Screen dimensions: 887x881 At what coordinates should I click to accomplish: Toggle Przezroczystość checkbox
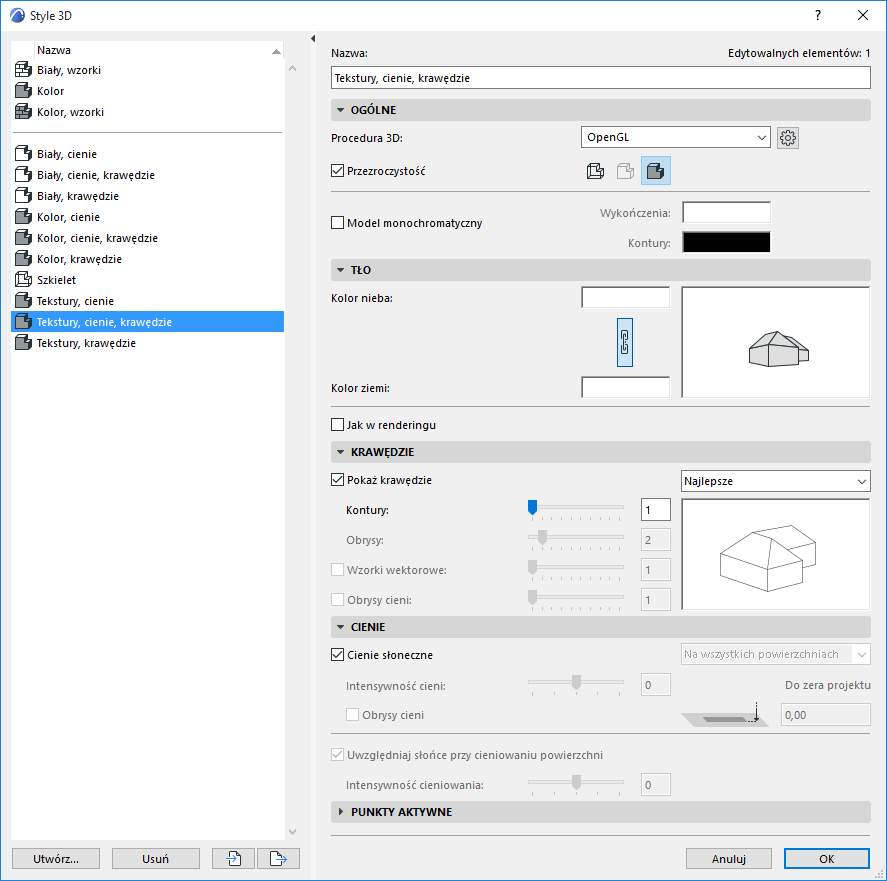pos(337,170)
